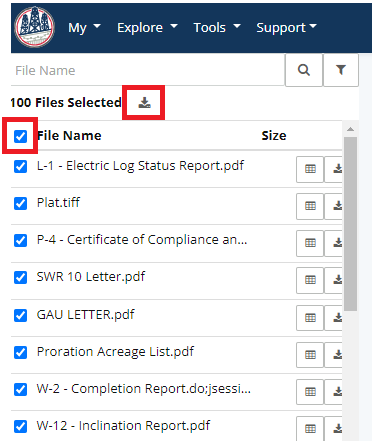372x441 pixels.
Task: Download the SWR 10 Letter.pdf file
Action: tap(335, 280)
